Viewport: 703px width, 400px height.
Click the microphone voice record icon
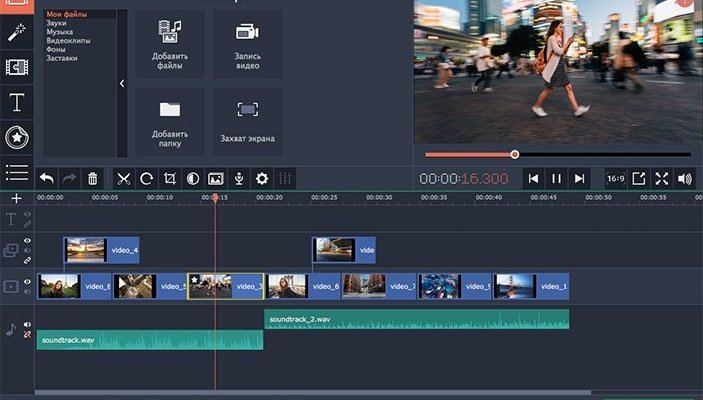239,179
